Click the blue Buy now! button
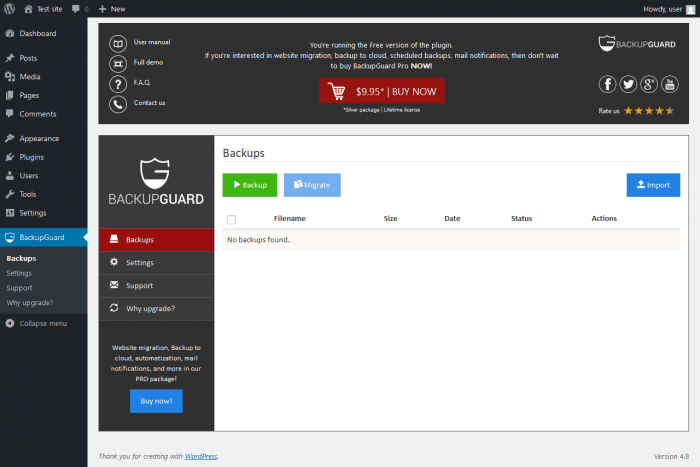Viewport: 700px width, 467px height. coord(156,401)
